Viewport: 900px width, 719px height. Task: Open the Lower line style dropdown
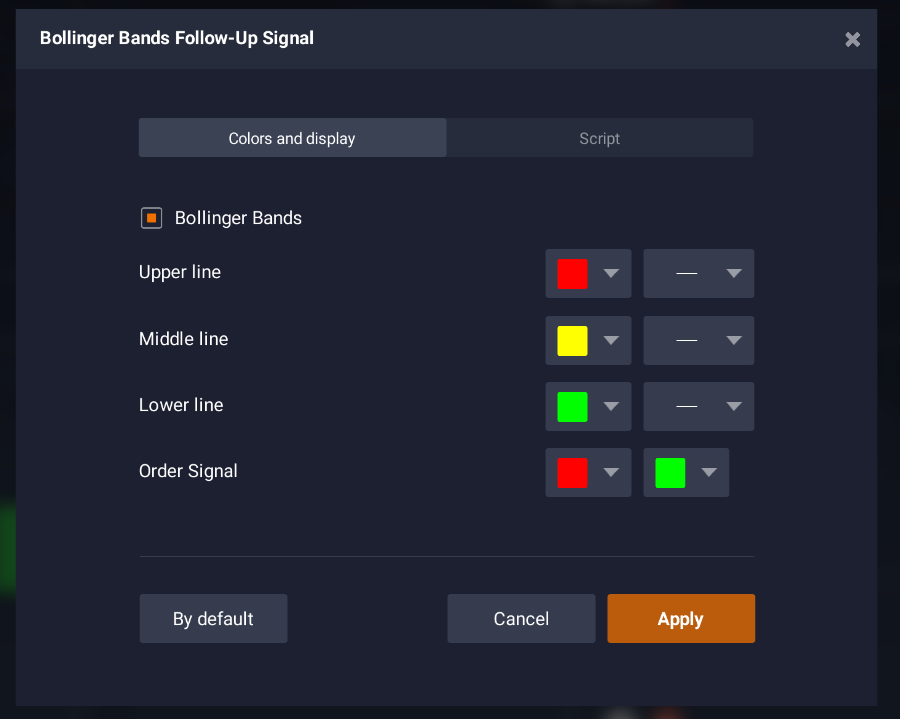(698, 406)
